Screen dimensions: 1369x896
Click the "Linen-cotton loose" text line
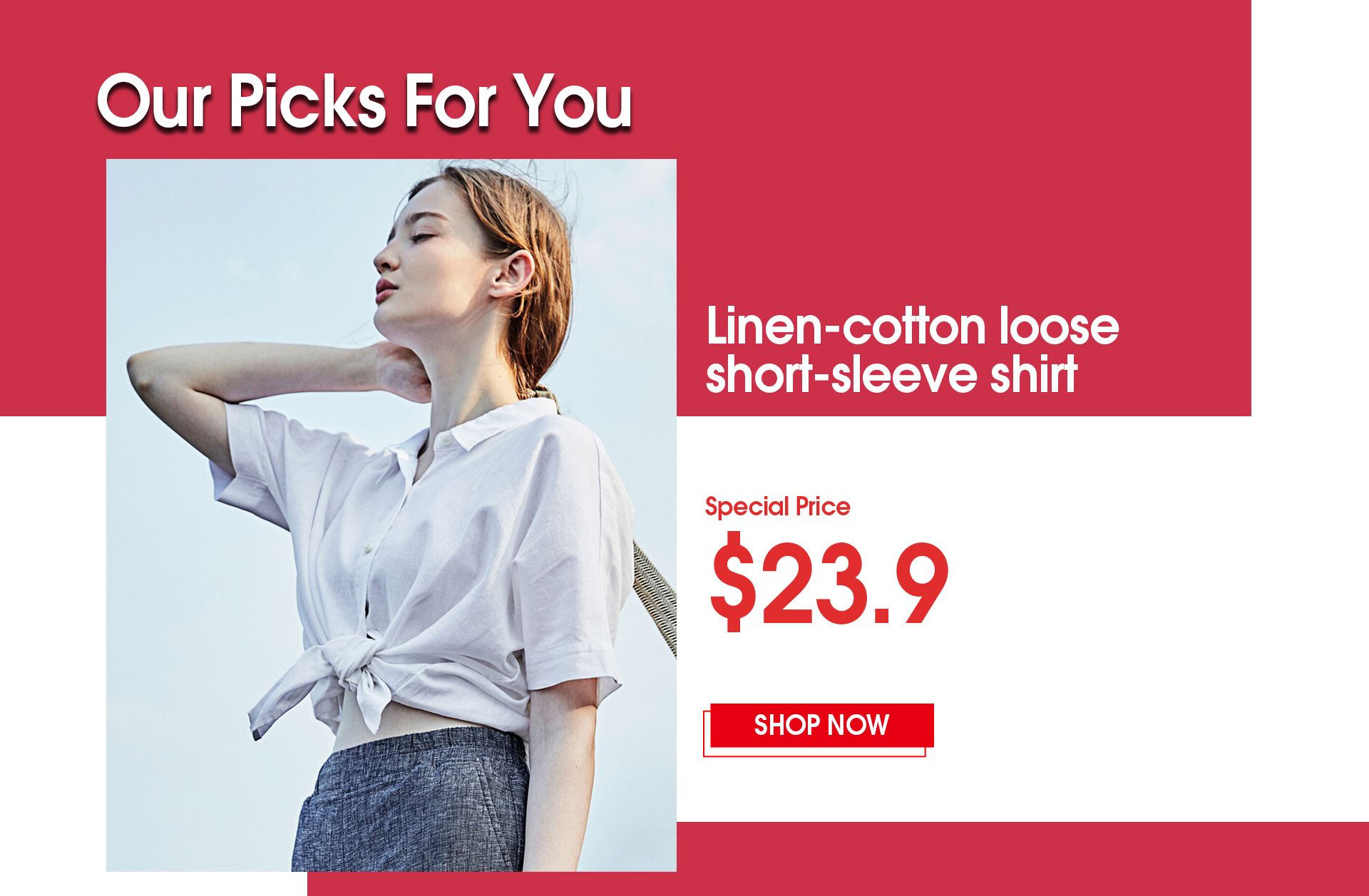tap(912, 326)
